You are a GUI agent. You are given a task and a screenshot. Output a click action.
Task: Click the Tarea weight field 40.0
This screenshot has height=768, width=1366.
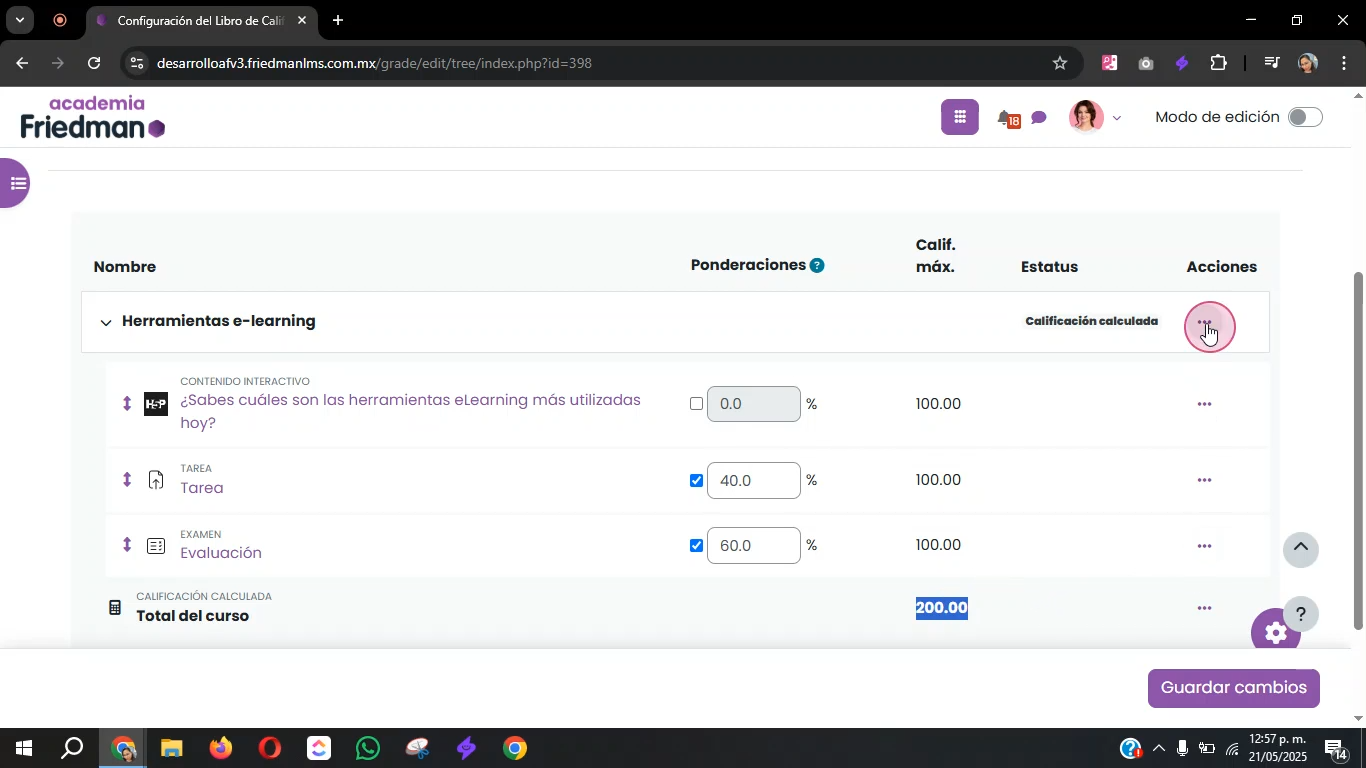tap(753, 481)
